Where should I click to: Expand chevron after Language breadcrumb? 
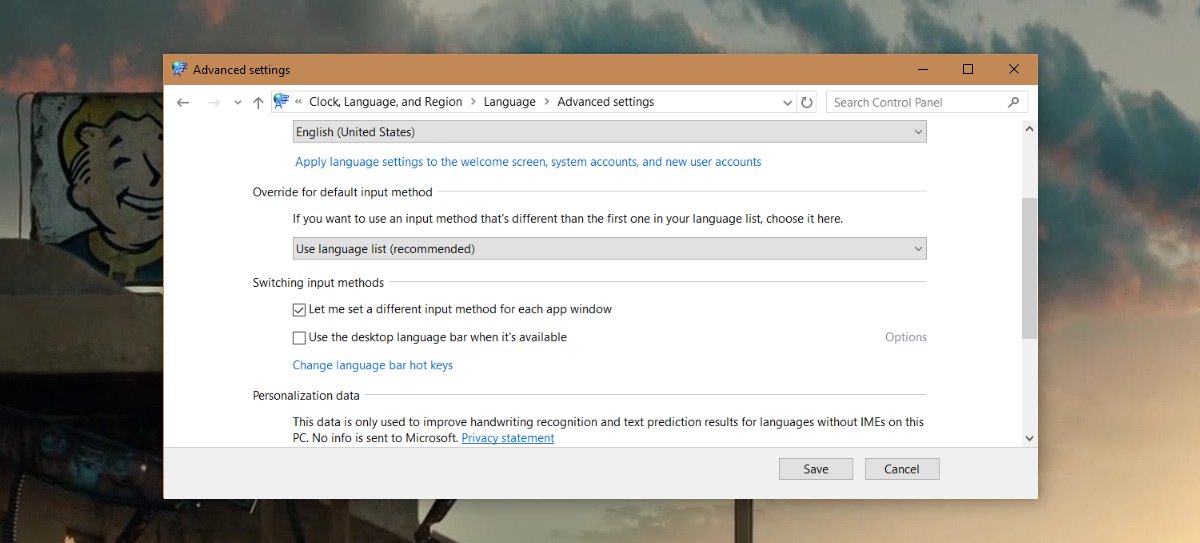(546, 102)
